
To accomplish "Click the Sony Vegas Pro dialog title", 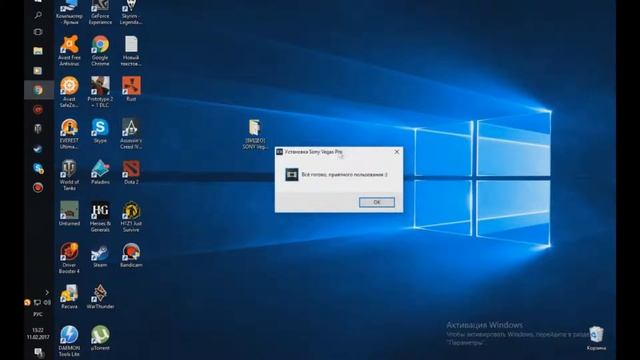I will point(313,152).
